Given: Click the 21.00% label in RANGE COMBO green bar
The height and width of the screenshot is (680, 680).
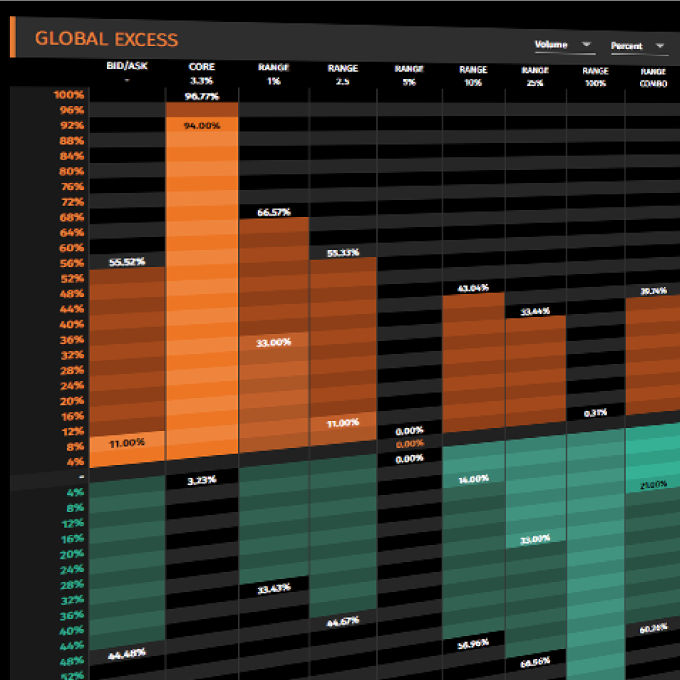Looking at the screenshot, I should coord(654,485).
